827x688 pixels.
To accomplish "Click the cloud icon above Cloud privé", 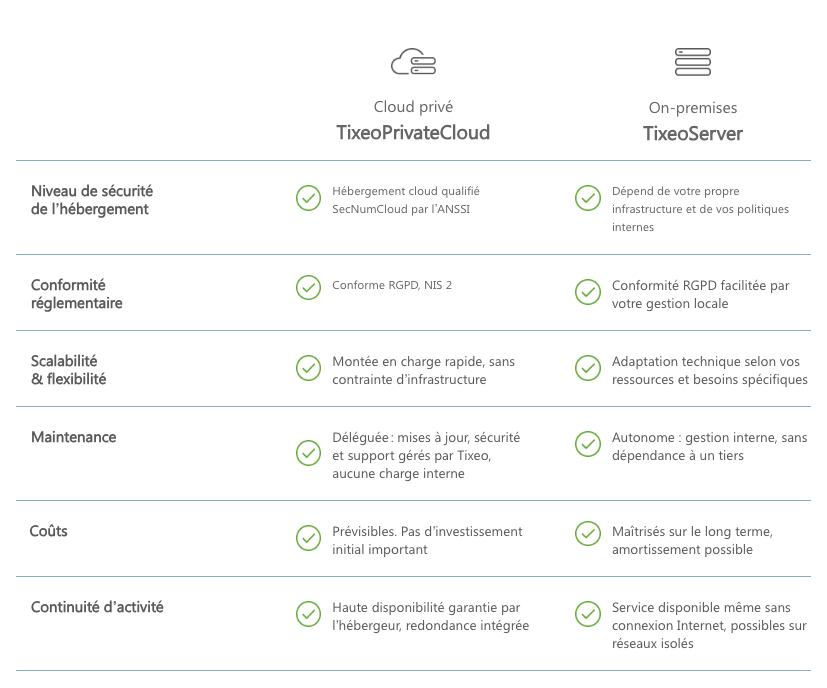I will pos(413,62).
